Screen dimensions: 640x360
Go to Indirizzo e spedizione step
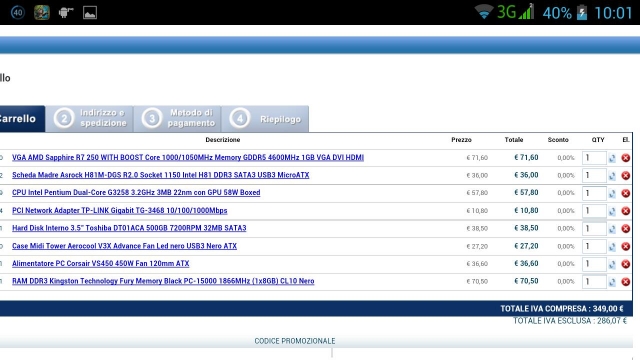90,118
